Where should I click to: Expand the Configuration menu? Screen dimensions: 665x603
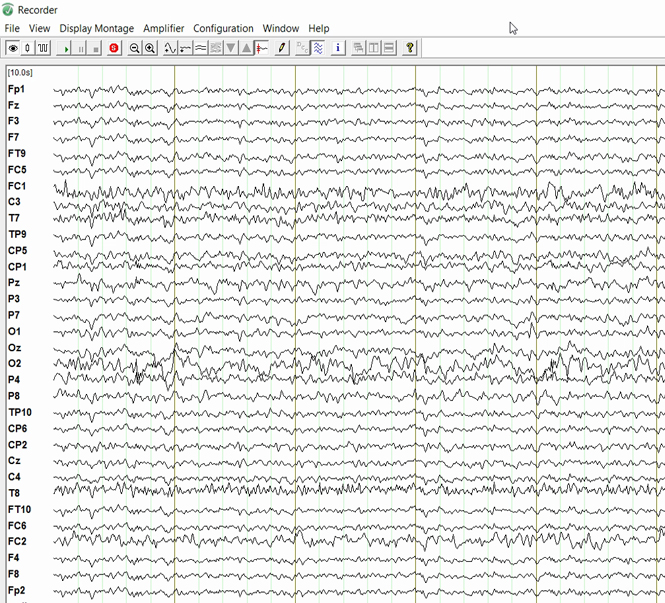point(223,28)
